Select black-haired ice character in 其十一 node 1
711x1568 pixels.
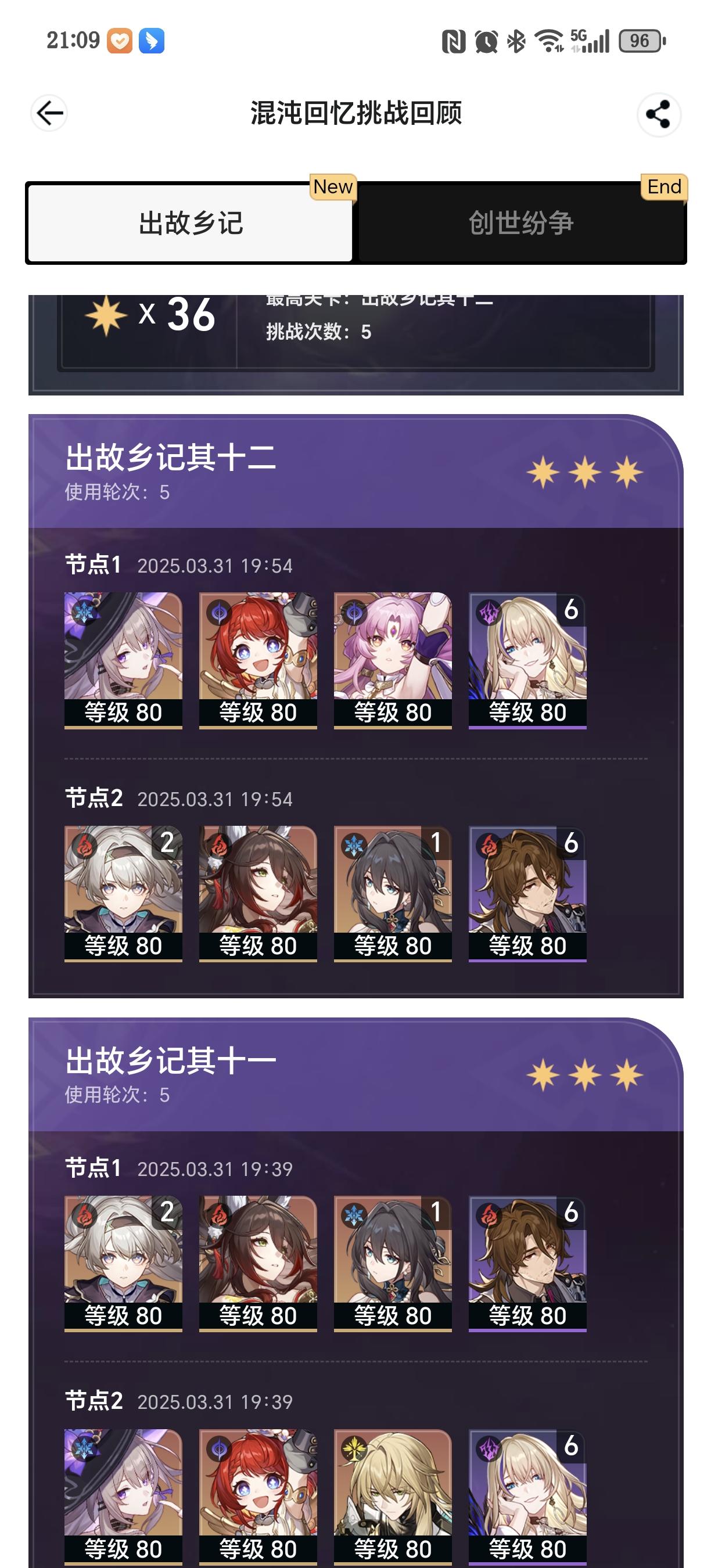click(393, 1264)
